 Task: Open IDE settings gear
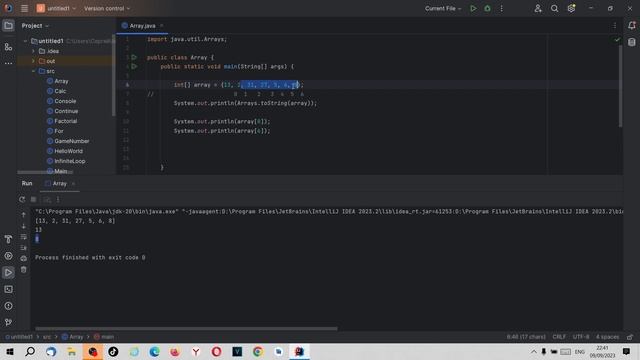(571, 8)
